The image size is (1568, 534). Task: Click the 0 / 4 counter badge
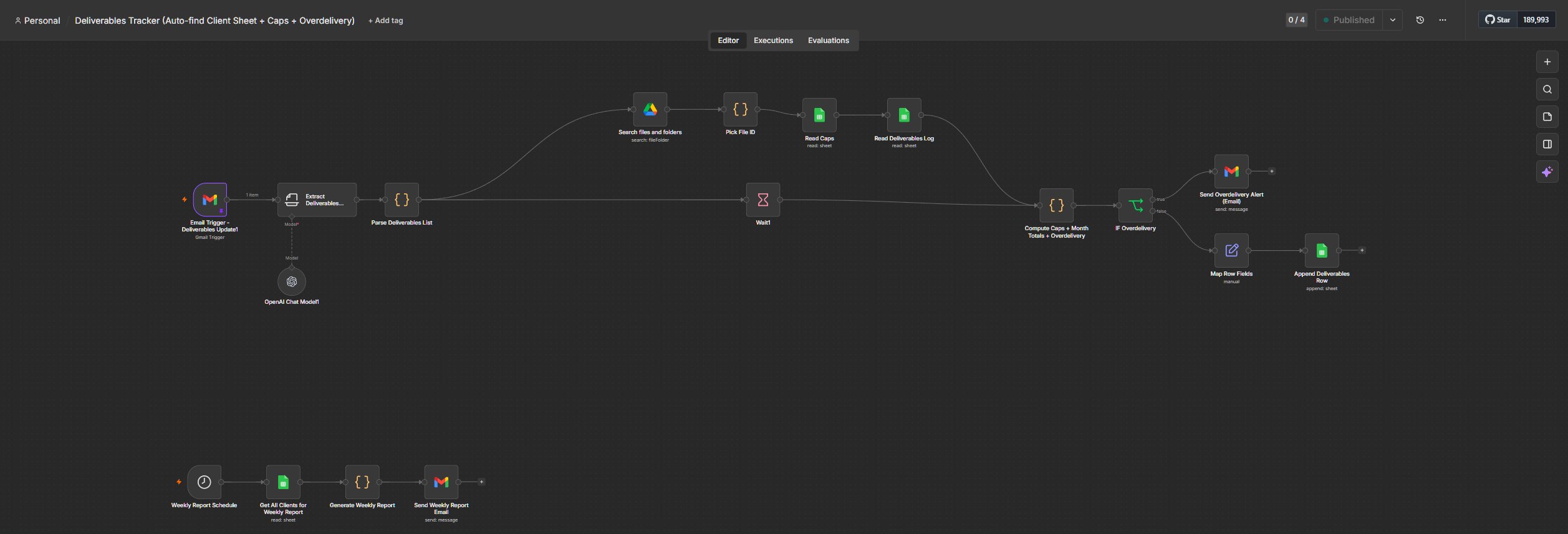pyautogui.click(x=1296, y=20)
